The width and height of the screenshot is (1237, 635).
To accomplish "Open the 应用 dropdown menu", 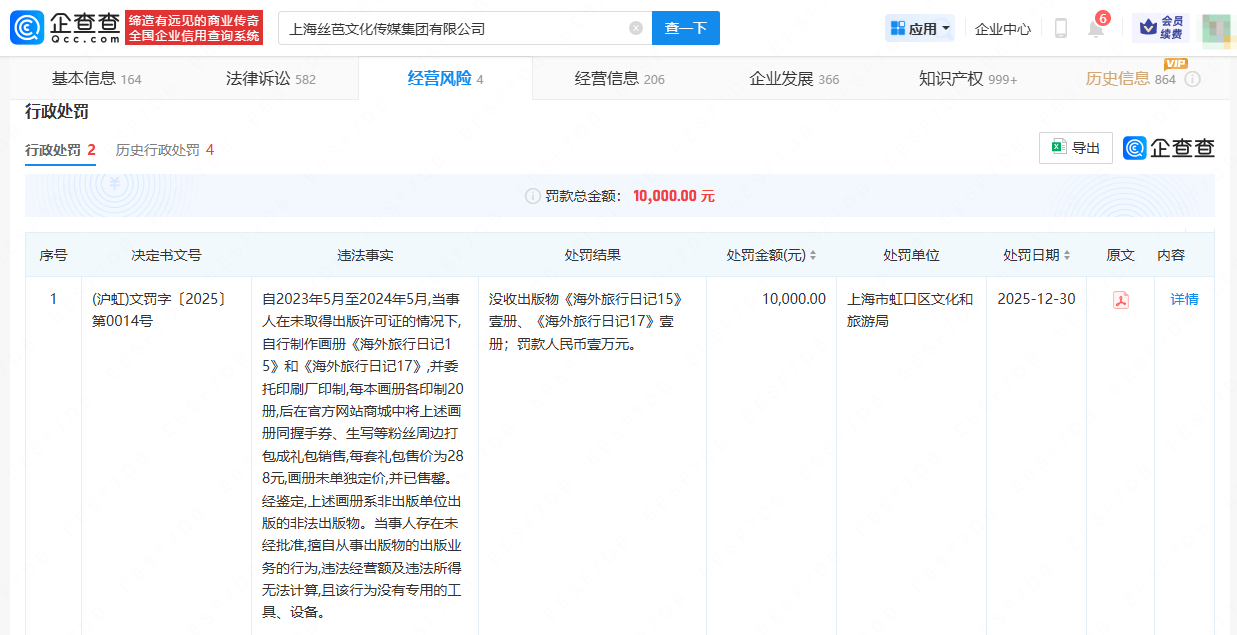I will [x=920, y=28].
